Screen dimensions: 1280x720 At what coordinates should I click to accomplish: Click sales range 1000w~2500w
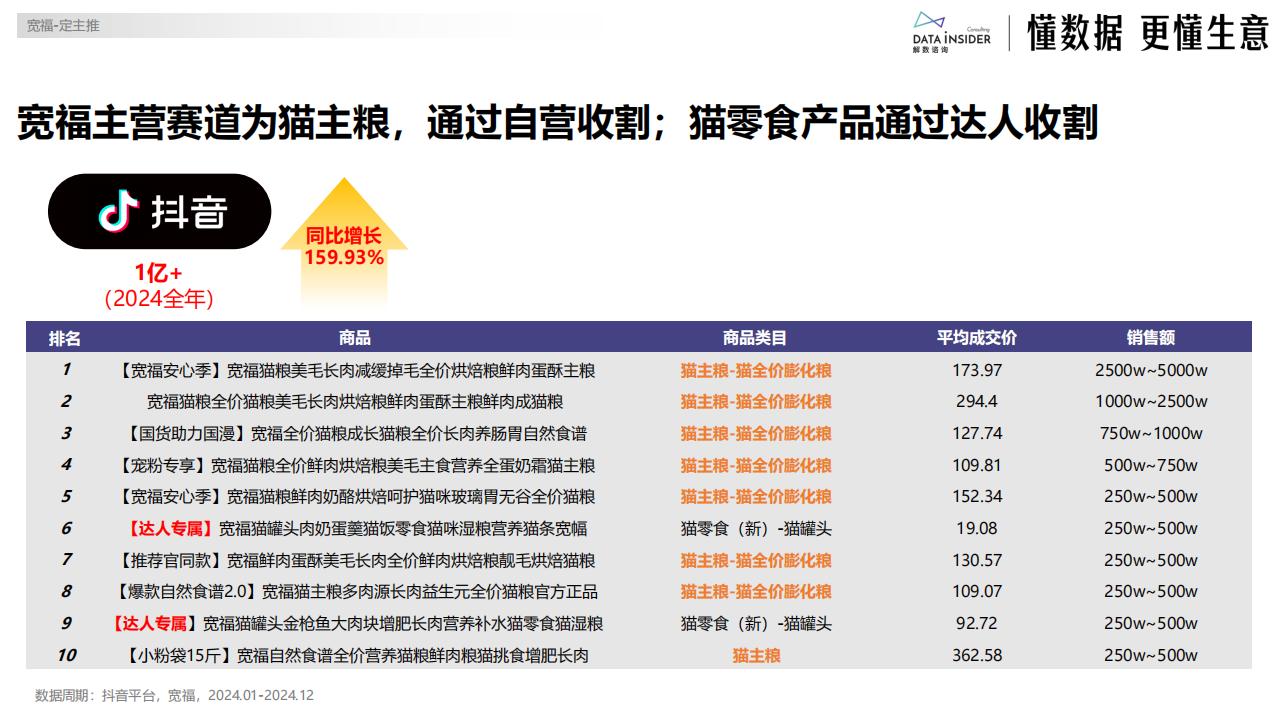point(1151,402)
